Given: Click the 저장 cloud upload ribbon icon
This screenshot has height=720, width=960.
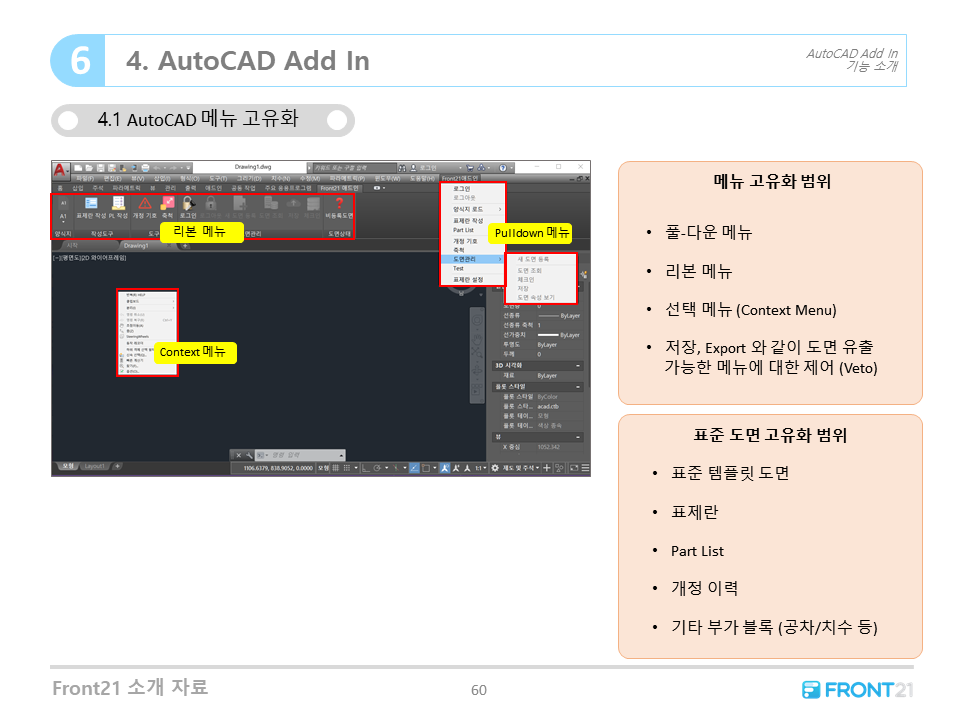Looking at the screenshot, I should click(293, 203).
